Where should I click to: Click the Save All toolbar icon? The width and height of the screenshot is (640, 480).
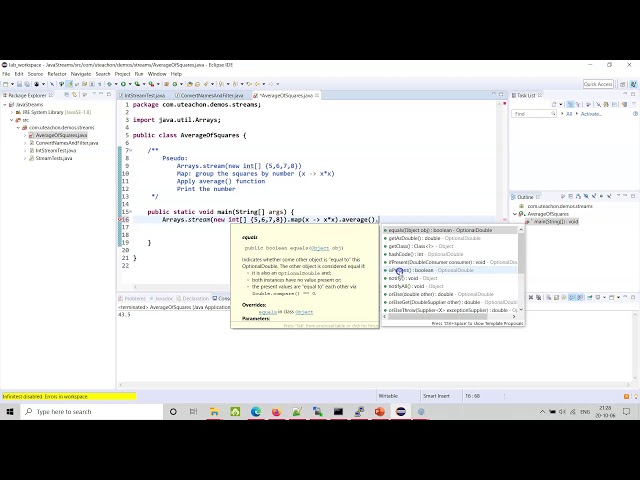coord(27,84)
